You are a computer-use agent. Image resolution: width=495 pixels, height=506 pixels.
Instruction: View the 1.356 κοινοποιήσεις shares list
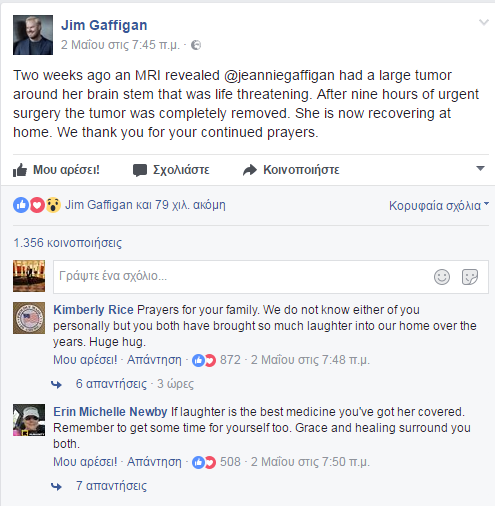pos(68,243)
